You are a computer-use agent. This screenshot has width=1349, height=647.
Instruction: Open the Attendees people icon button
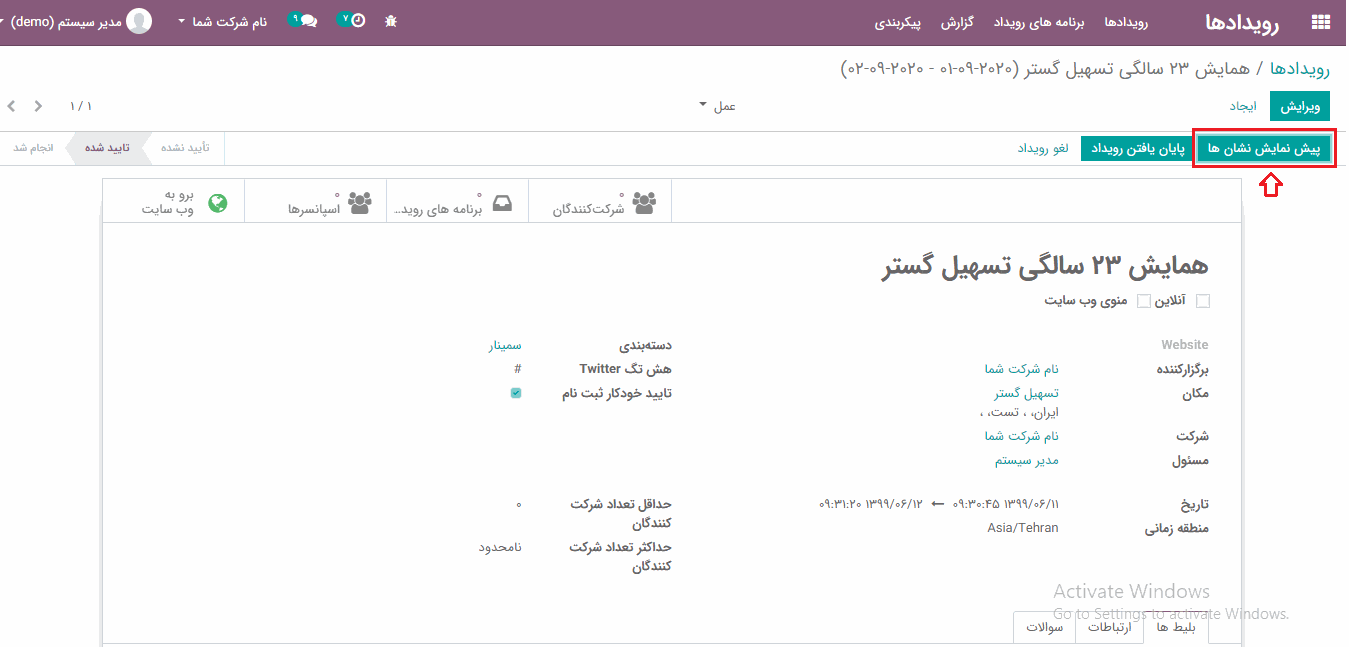645,203
